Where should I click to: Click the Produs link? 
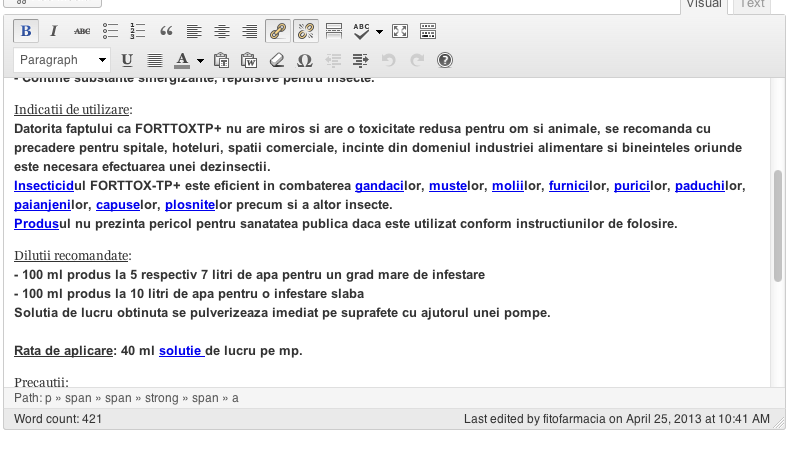(x=36, y=223)
